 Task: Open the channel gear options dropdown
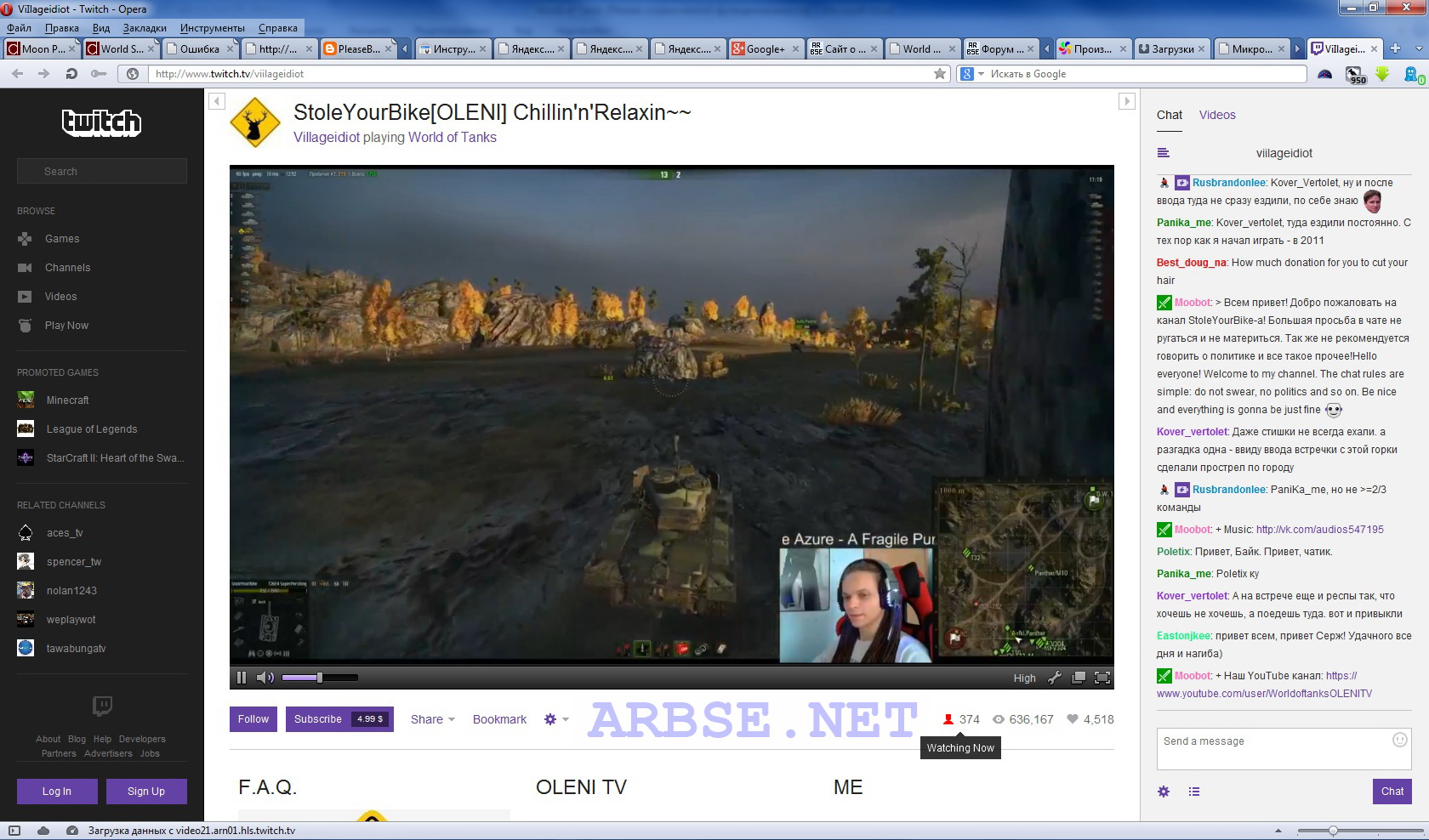(556, 719)
